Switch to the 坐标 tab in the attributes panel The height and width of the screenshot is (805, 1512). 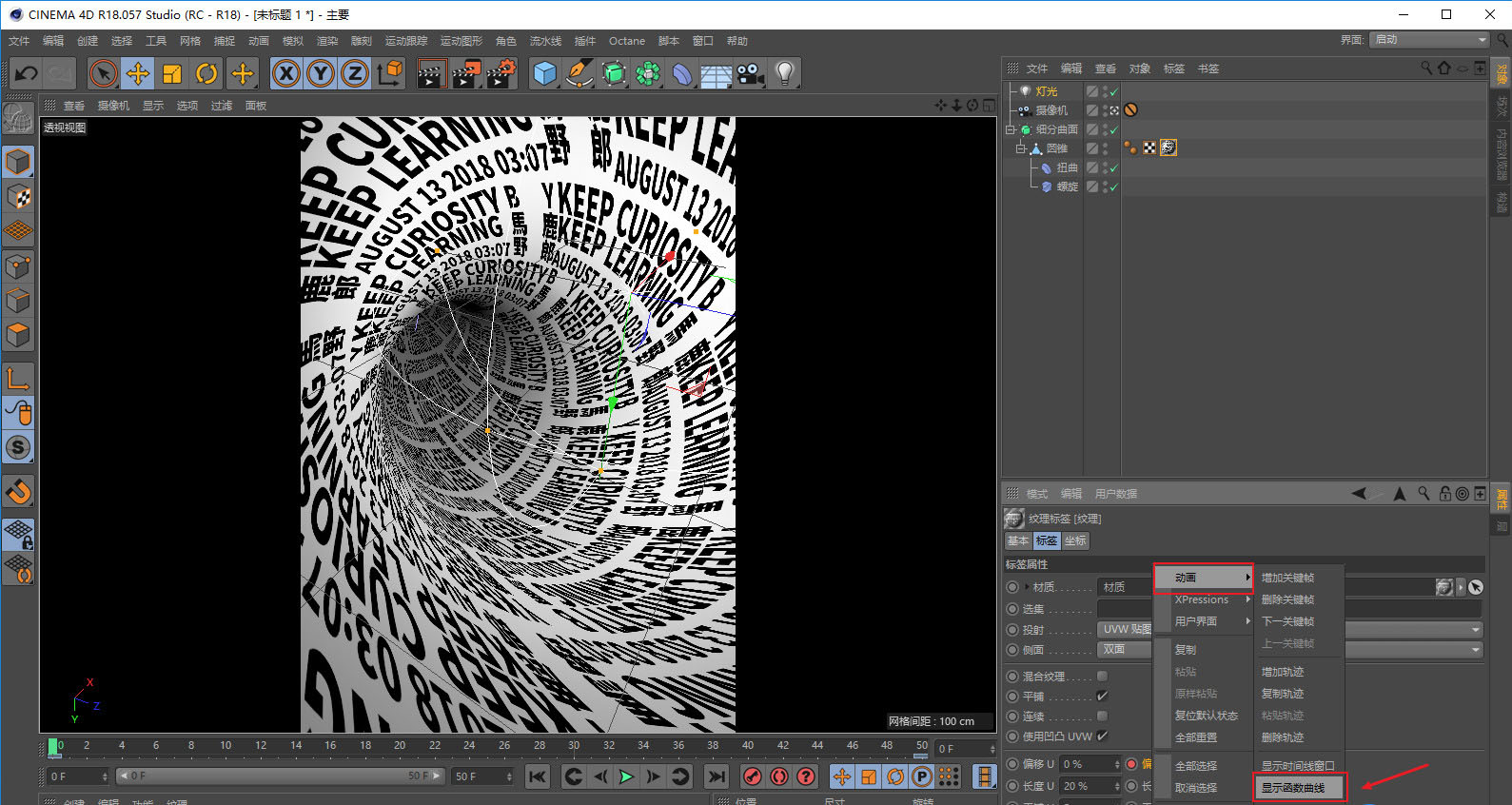point(1075,540)
